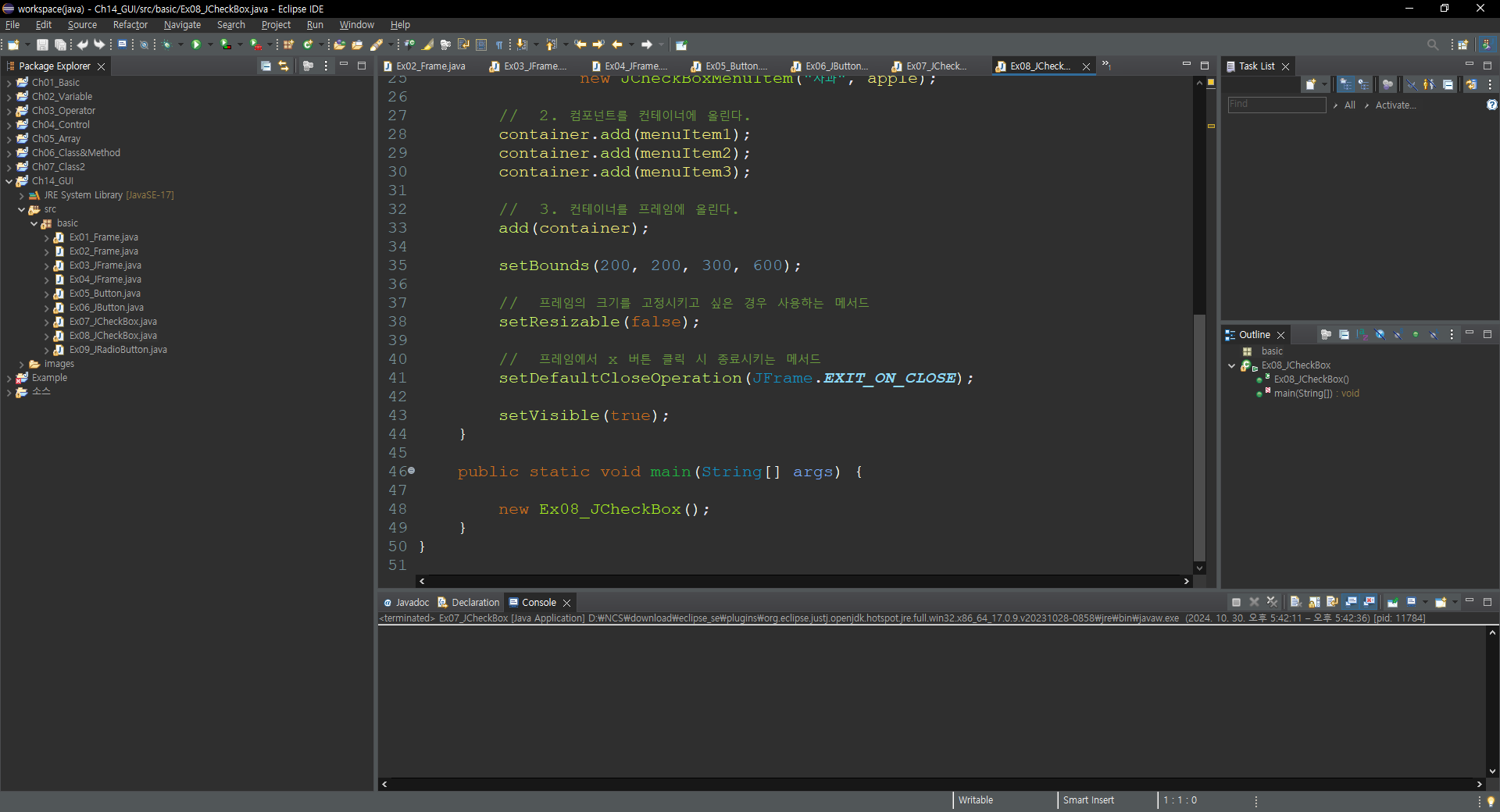Expand the Ch01_Basic project
The width and height of the screenshot is (1500, 812).
(x=9, y=83)
